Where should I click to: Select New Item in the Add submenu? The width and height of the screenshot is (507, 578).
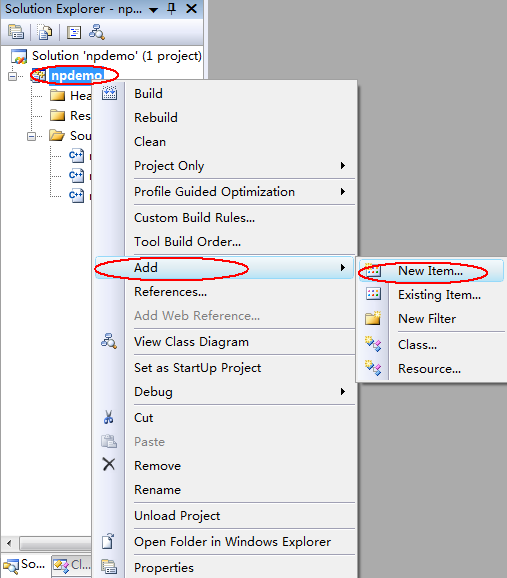click(431, 271)
